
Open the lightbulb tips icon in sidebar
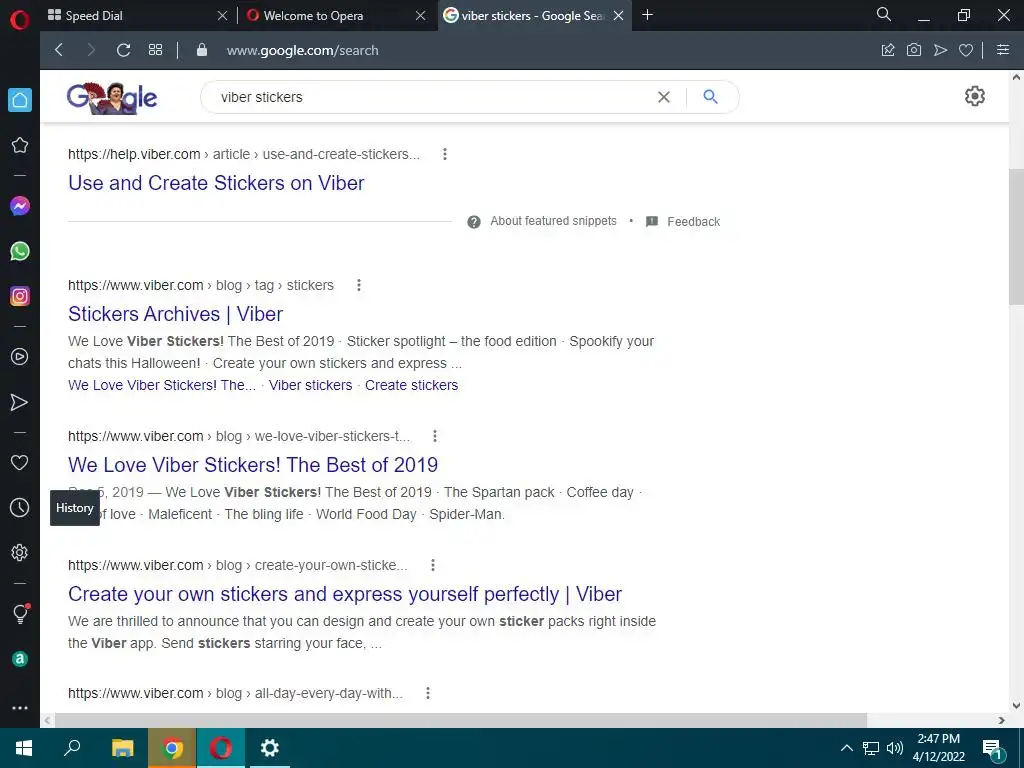point(21,614)
